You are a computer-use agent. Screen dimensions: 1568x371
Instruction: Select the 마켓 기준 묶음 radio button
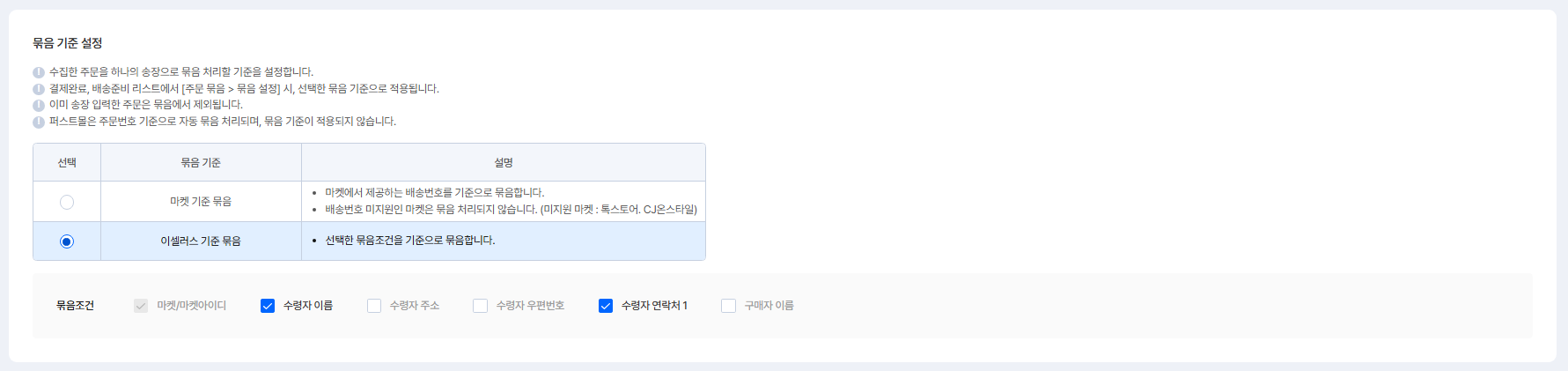pyautogui.click(x=67, y=202)
